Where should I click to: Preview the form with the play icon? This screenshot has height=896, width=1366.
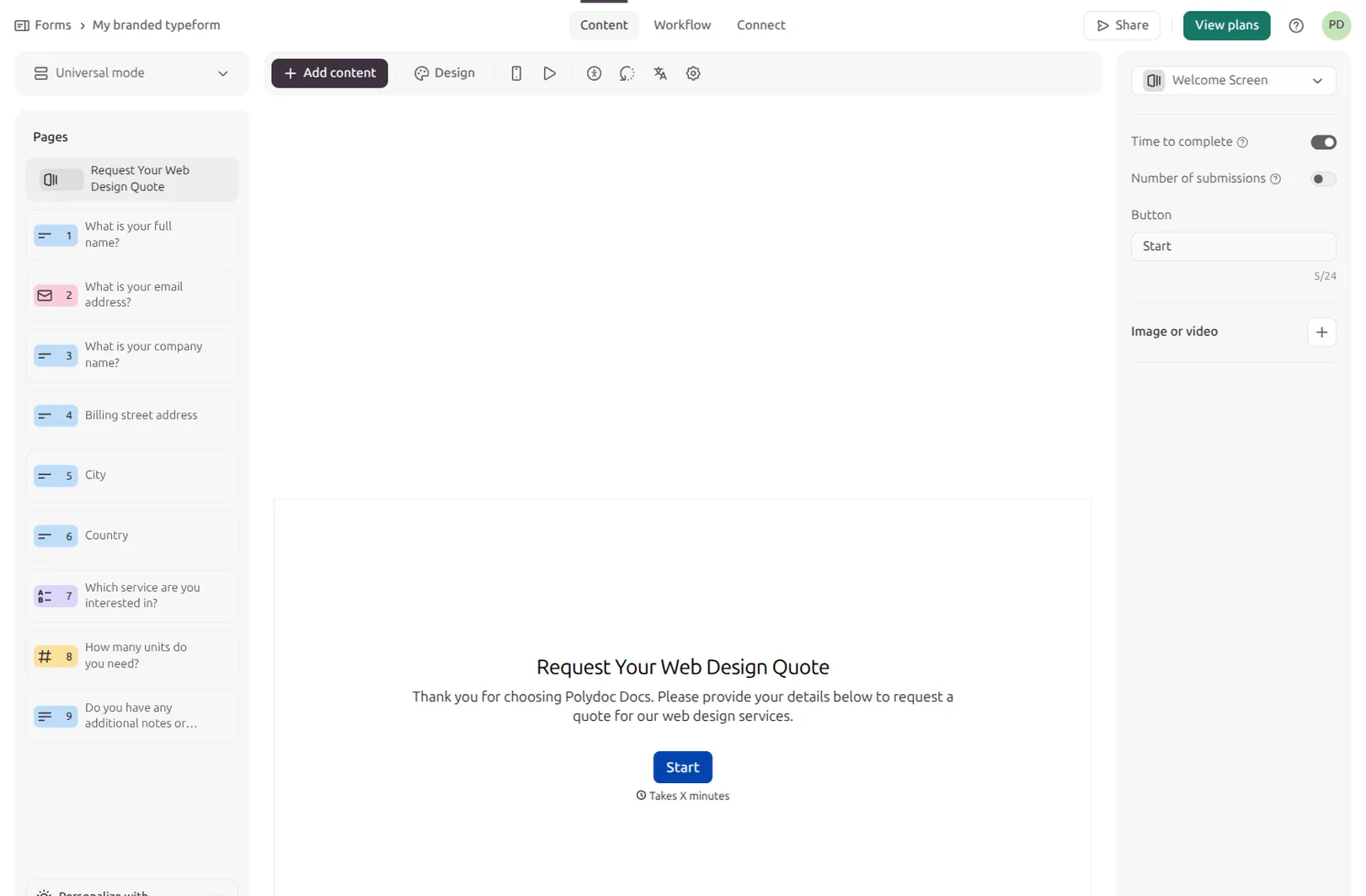point(549,73)
